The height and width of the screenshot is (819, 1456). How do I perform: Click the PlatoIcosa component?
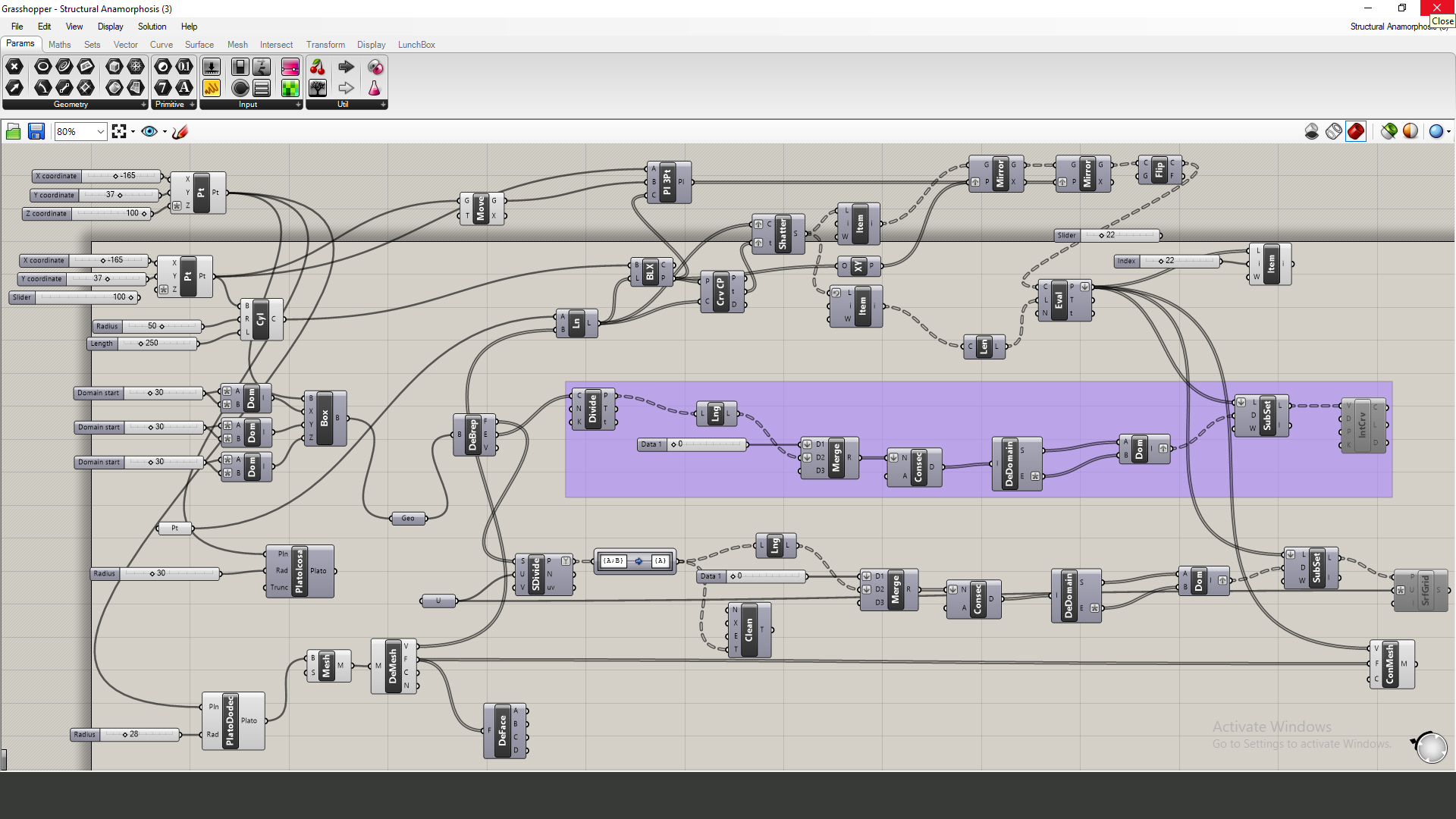pos(300,571)
